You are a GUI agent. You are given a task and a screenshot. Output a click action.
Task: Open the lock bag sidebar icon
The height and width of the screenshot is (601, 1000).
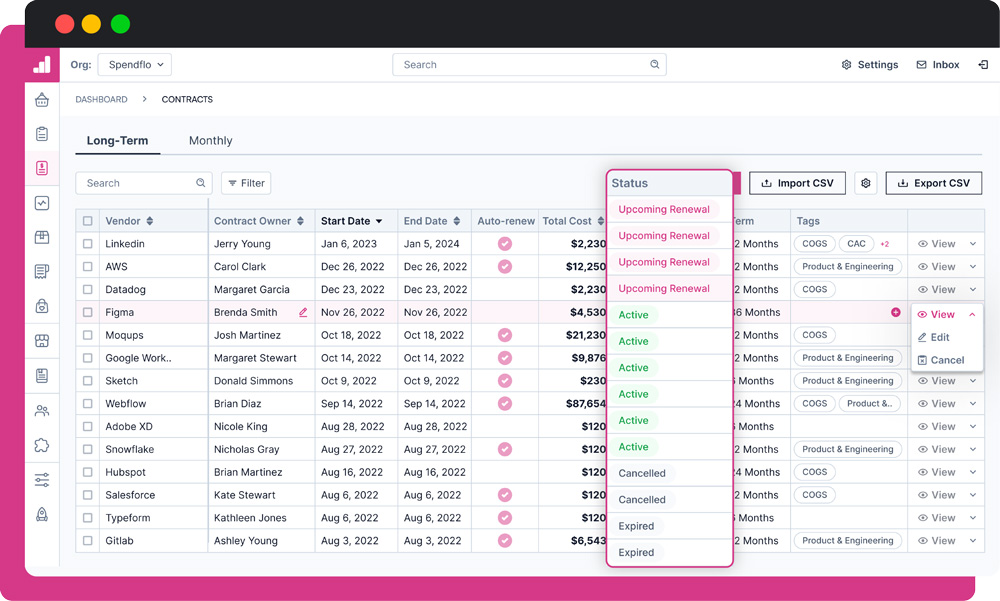coord(42,306)
